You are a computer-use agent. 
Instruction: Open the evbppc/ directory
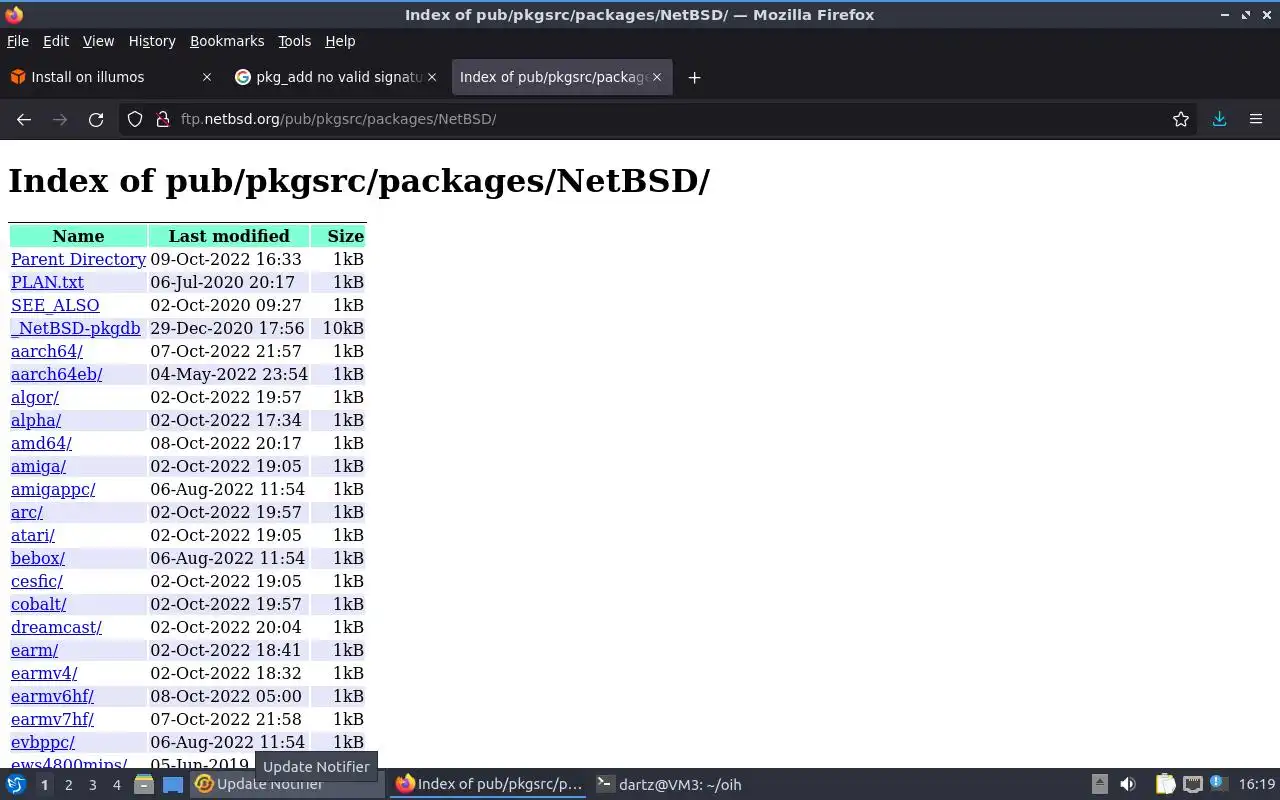tap(43, 742)
